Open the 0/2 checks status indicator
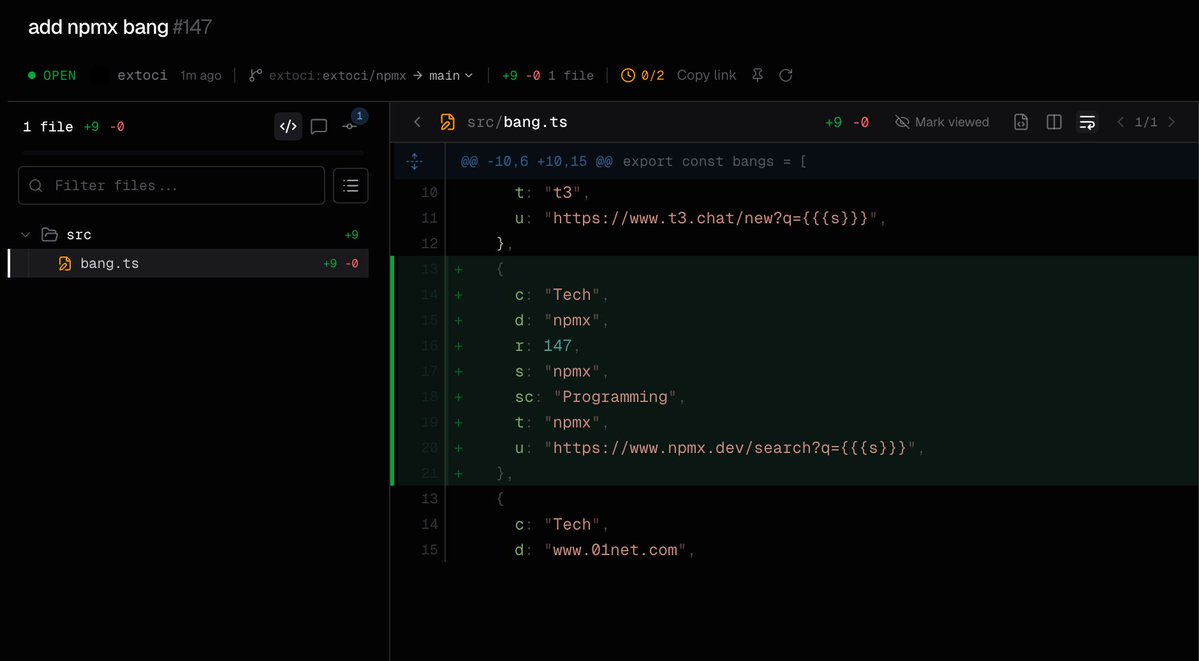 (x=642, y=75)
